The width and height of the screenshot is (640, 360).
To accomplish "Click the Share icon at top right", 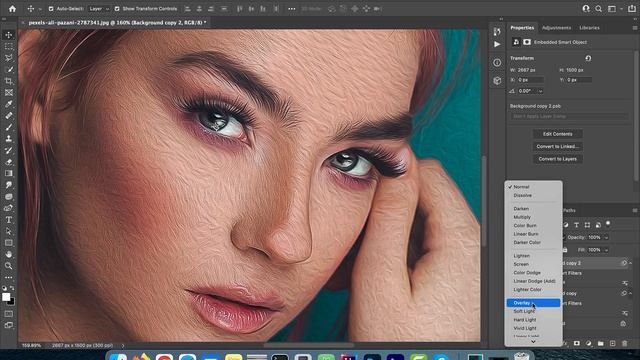I will point(632,9).
